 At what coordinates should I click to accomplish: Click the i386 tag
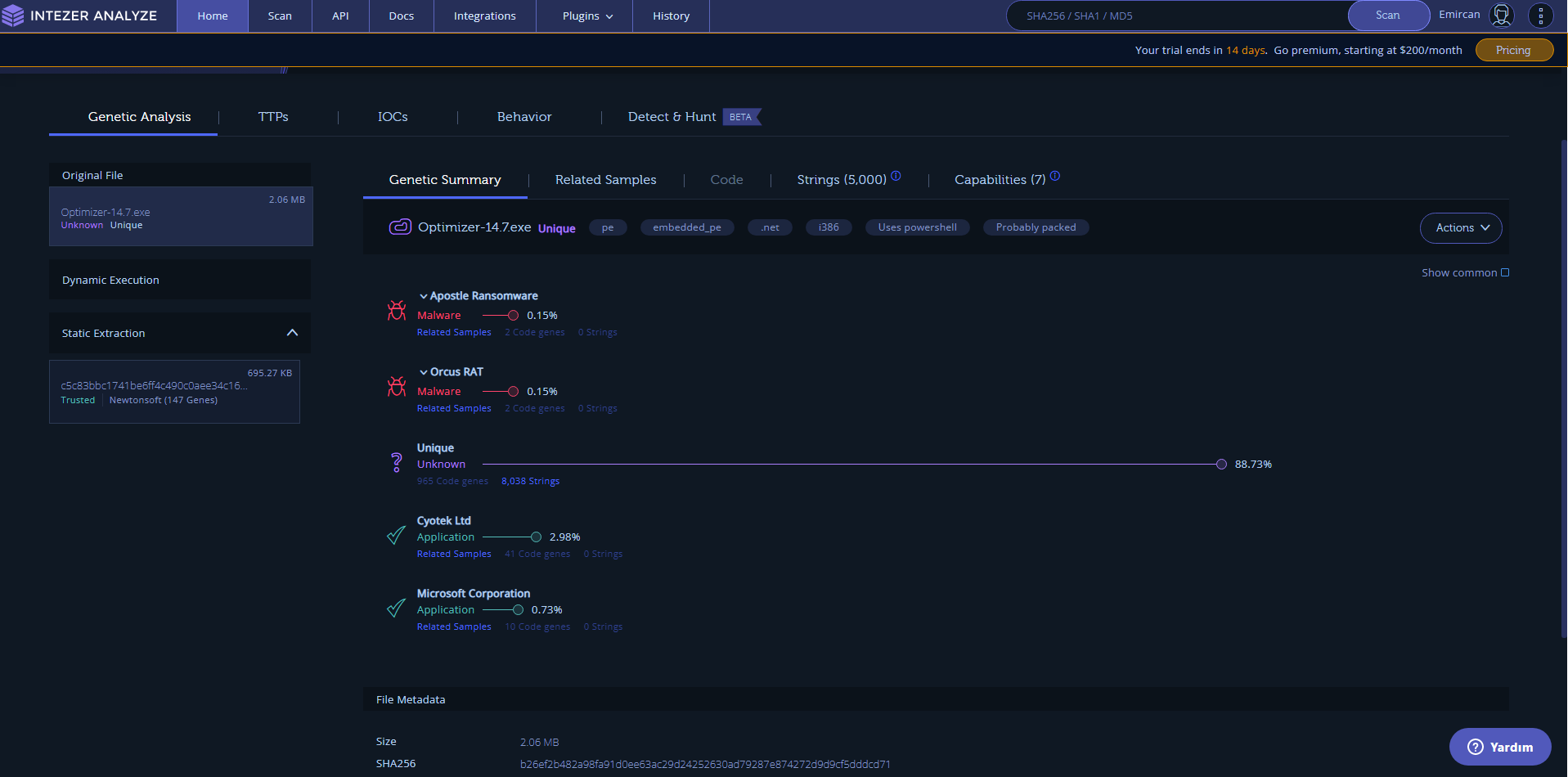coord(829,227)
